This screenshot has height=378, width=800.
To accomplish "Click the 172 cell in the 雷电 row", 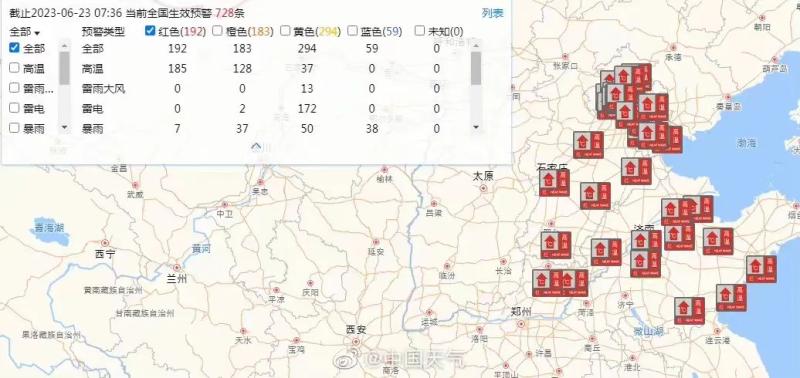I will [x=307, y=109].
